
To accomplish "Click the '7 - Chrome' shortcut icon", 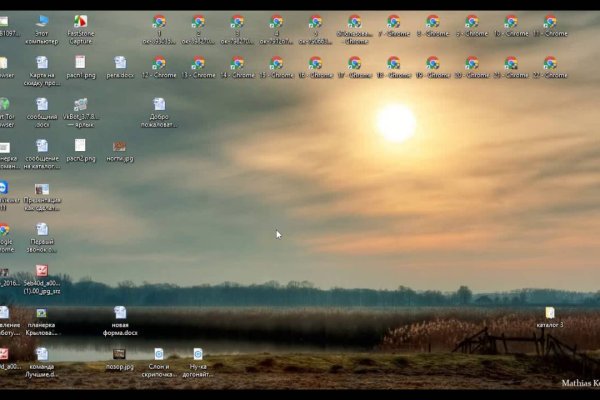I will [x=393, y=21].
